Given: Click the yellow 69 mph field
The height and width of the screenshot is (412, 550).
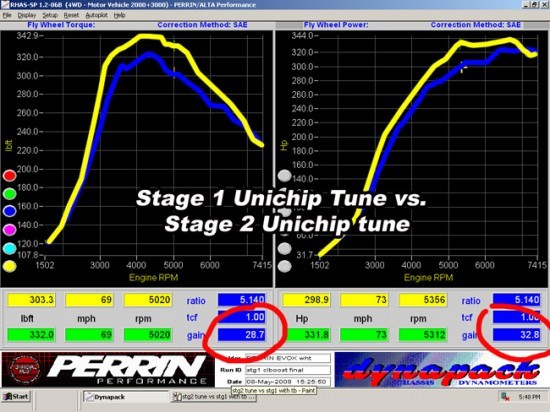Looking at the screenshot, I should click(x=89, y=300).
